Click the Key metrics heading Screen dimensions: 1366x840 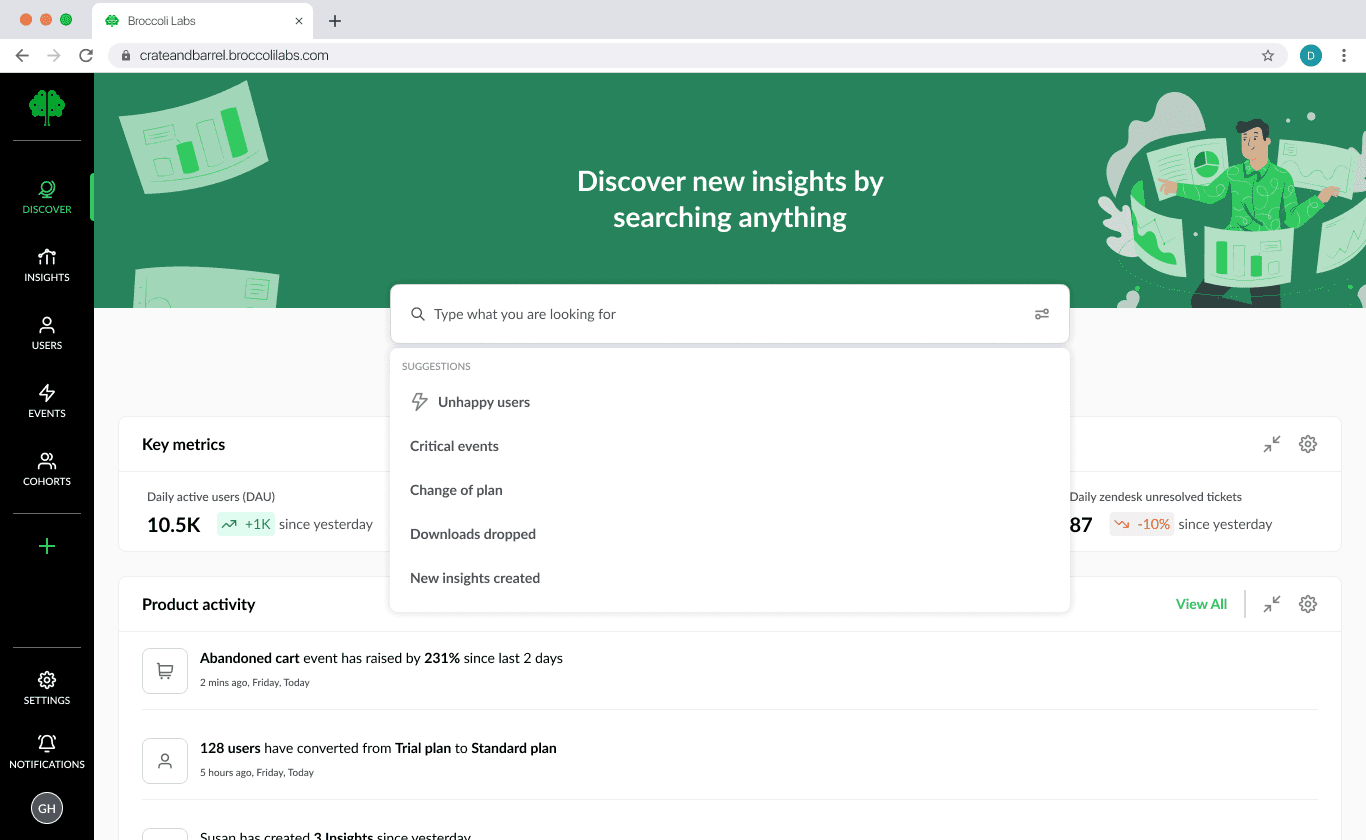[x=183, y=444]
